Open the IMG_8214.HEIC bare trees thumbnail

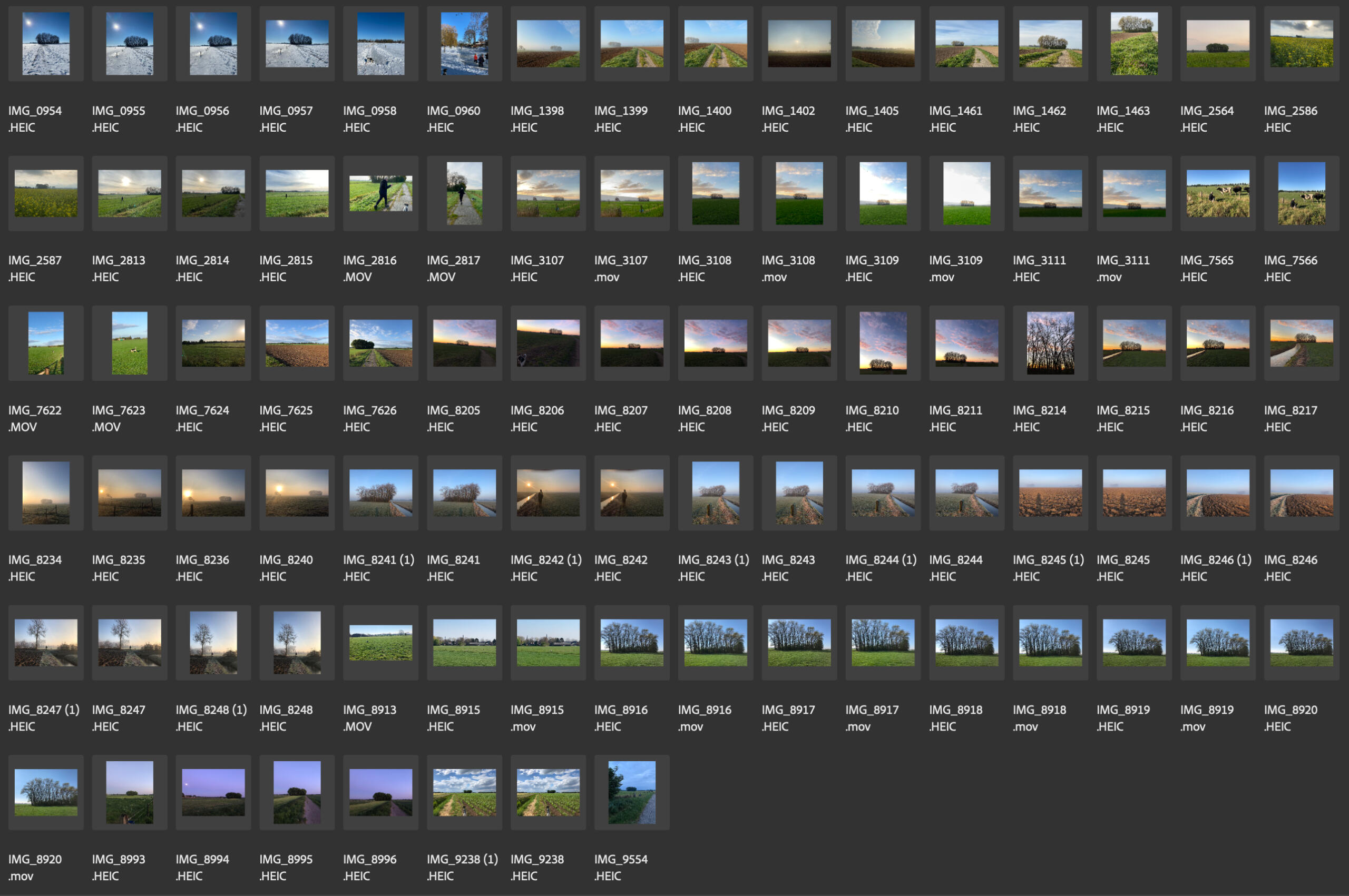[x=1050, y=343]
